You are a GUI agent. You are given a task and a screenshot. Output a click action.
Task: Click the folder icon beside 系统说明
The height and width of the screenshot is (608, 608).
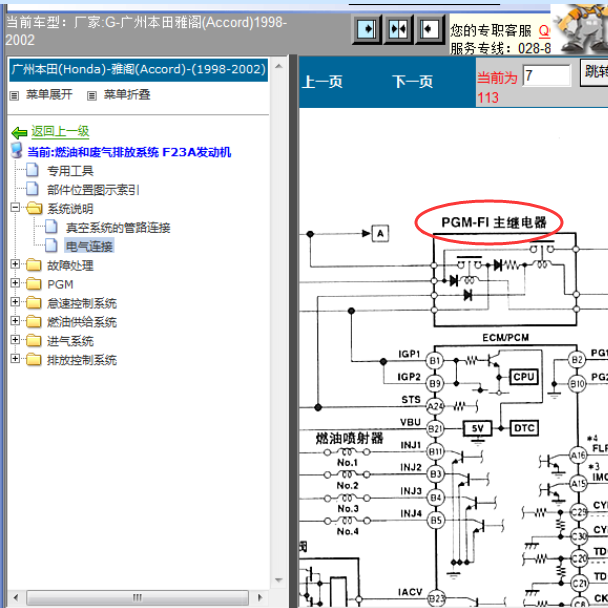point(34,208)
